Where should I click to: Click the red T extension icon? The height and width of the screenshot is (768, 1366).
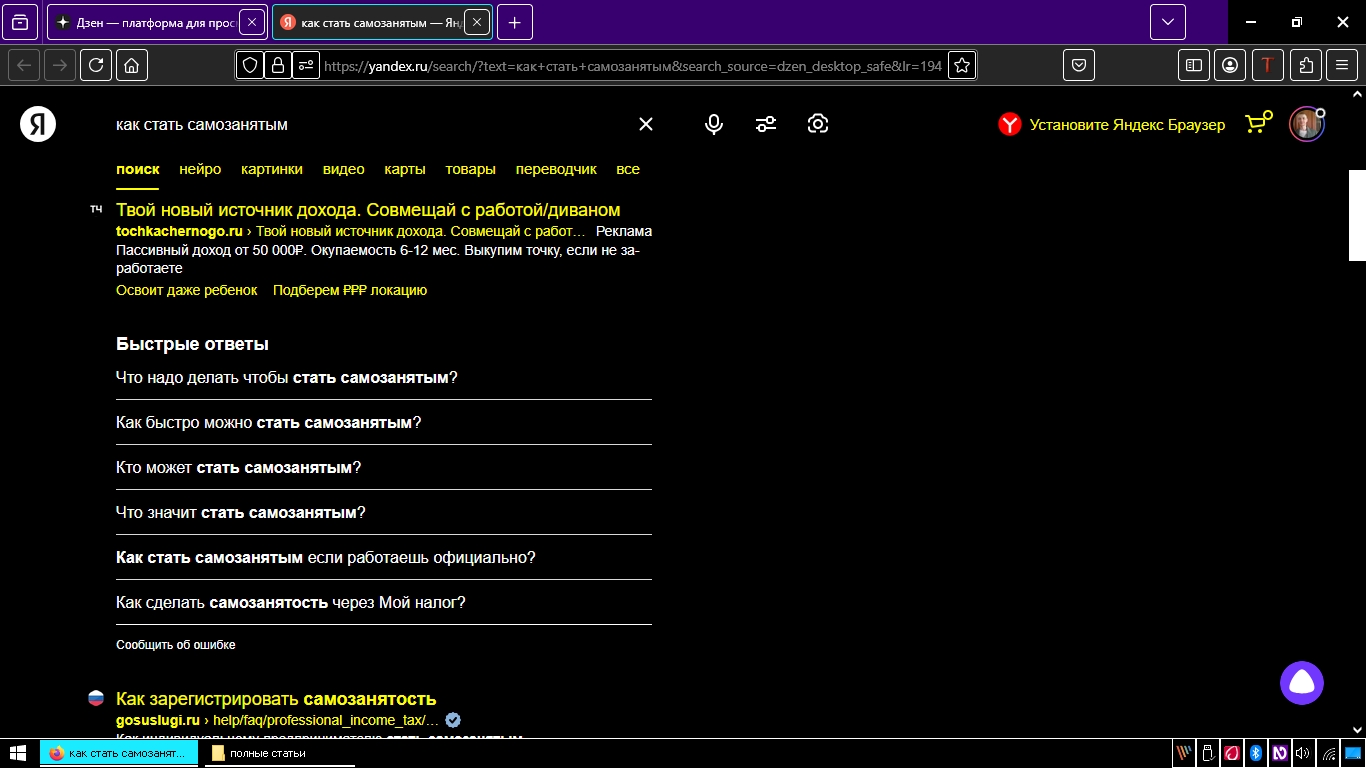[1267, 65]
